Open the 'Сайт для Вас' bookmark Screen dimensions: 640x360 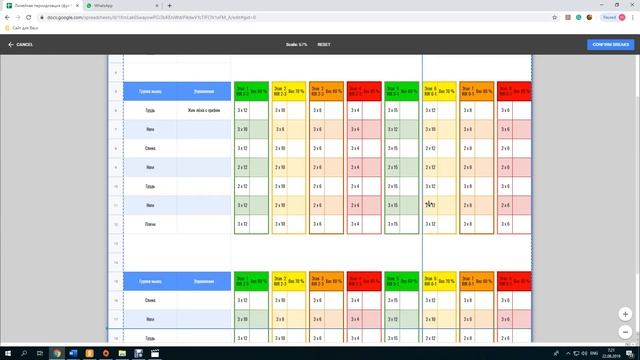click(x=22, y=28)
